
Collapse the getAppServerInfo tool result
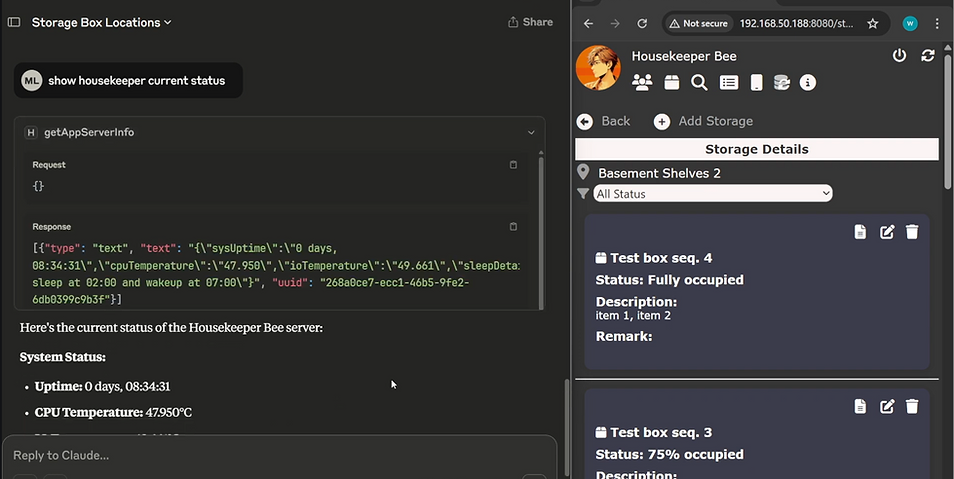coord(531,132)
